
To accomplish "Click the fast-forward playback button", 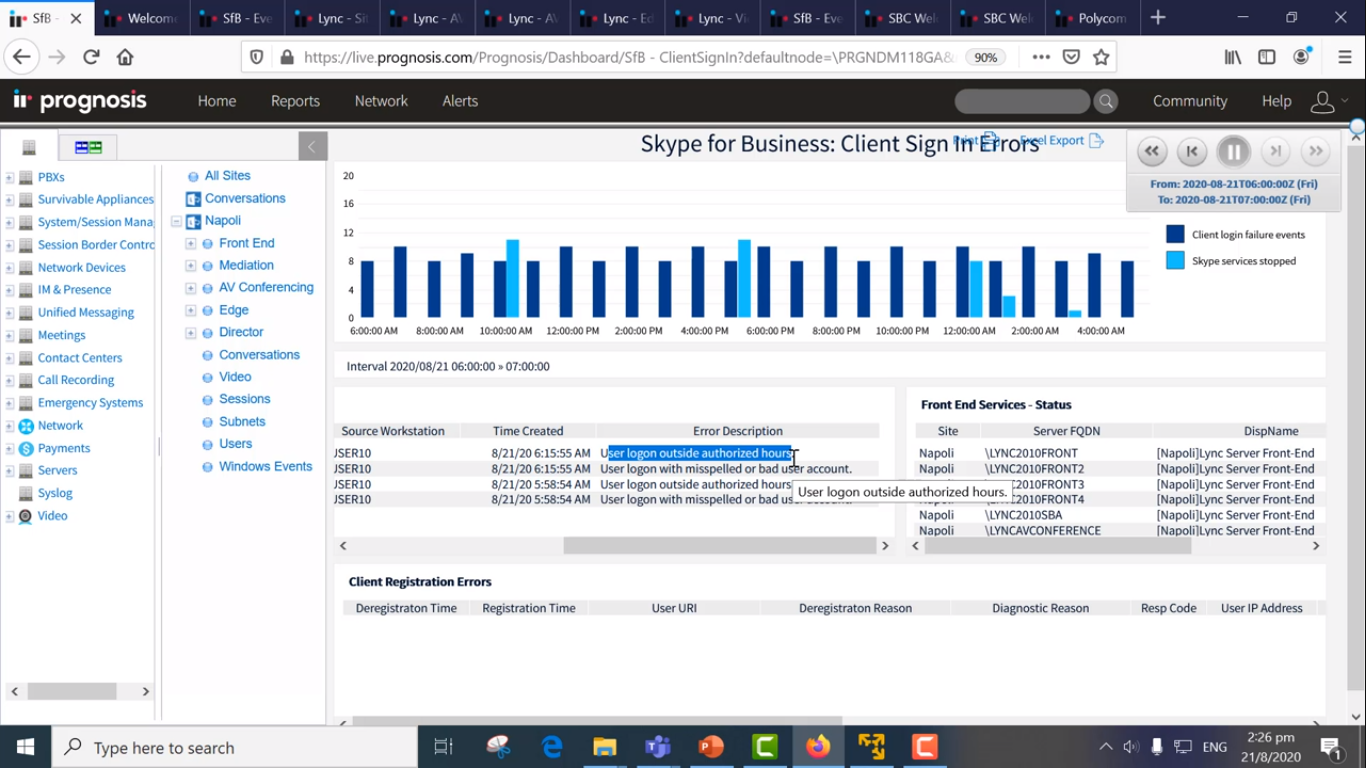I will (1316, 151).
